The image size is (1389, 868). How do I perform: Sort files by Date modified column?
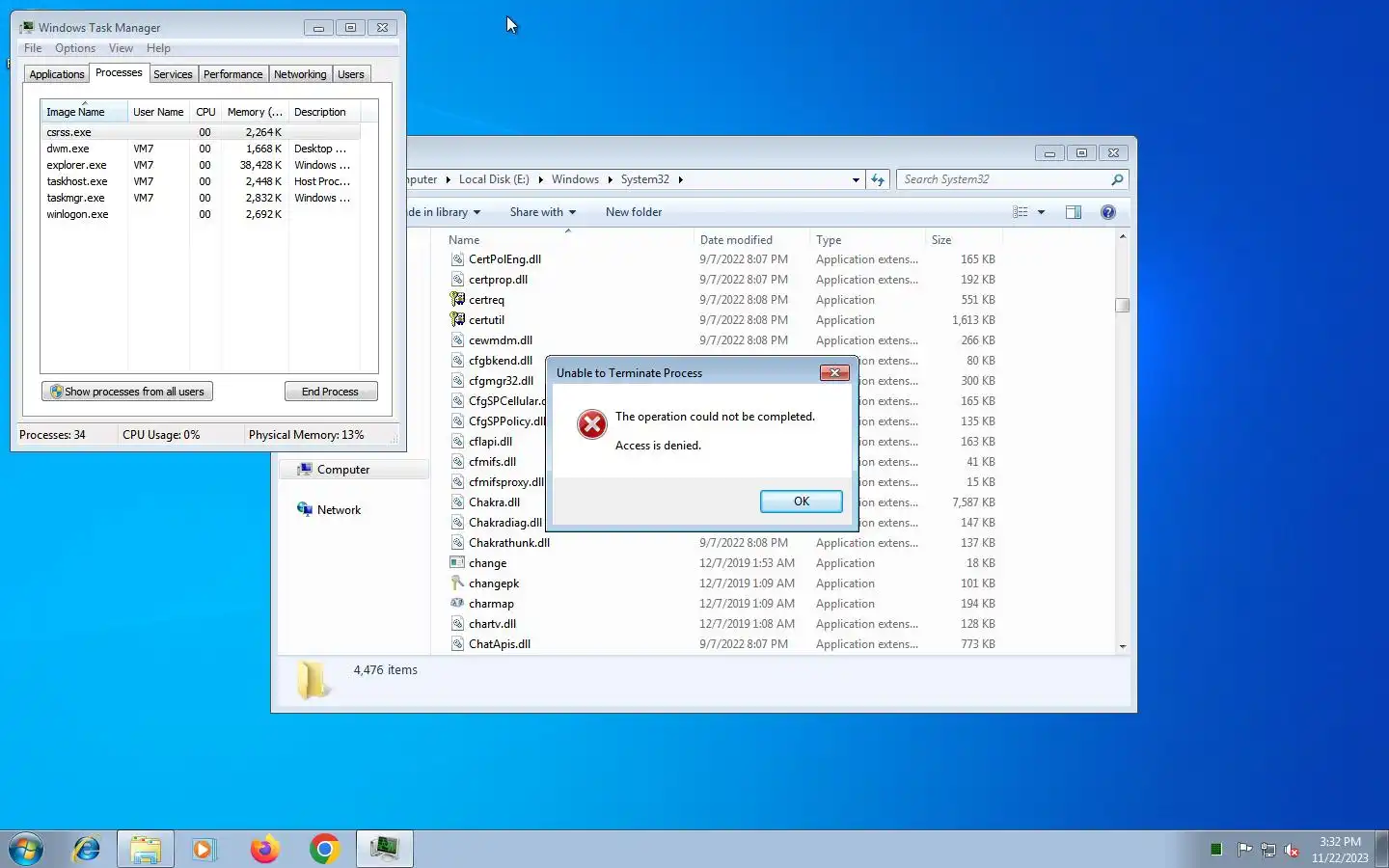(750, 240)
